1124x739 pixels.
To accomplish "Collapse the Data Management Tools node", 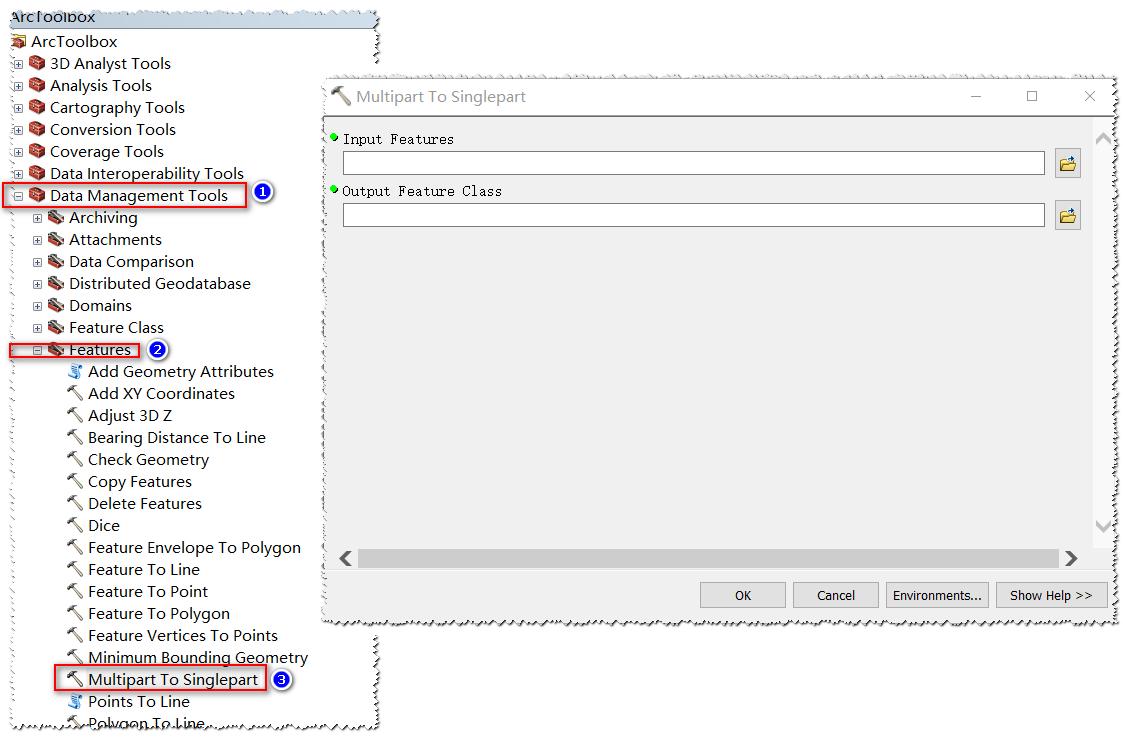I will (x=19, y=196).
